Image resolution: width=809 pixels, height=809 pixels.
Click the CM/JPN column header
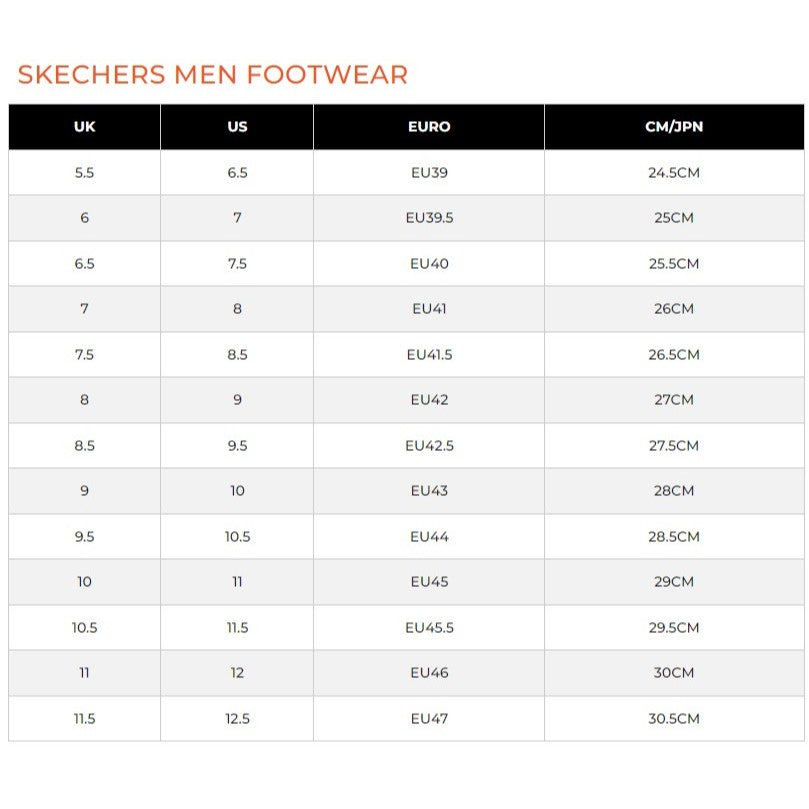point(674,127)
